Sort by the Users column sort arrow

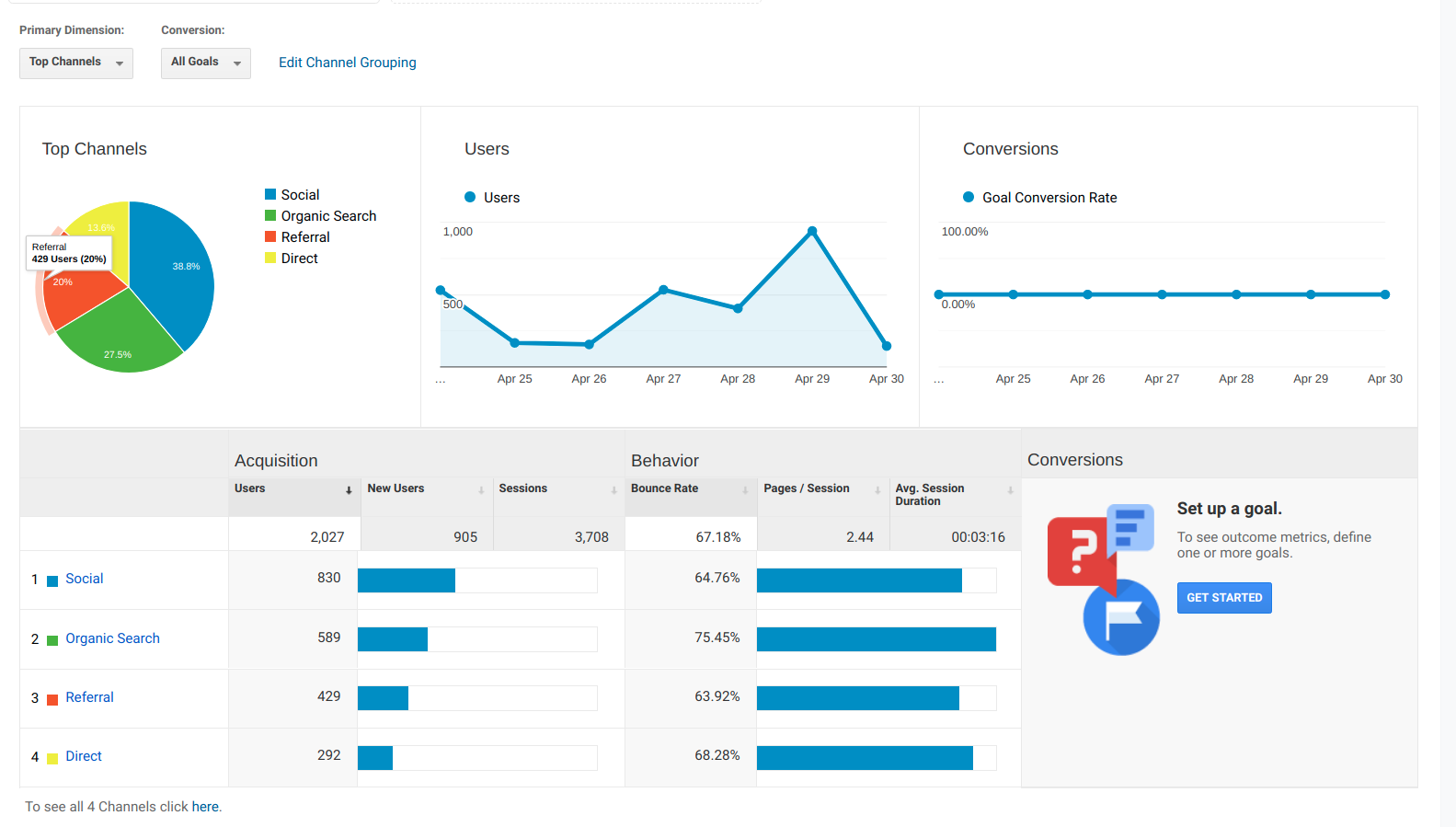(349, 490)
